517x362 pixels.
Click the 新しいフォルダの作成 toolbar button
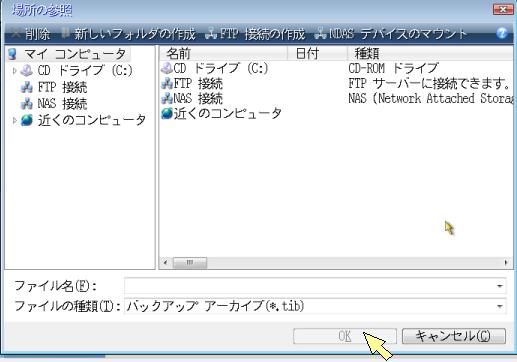pos(128,34)
